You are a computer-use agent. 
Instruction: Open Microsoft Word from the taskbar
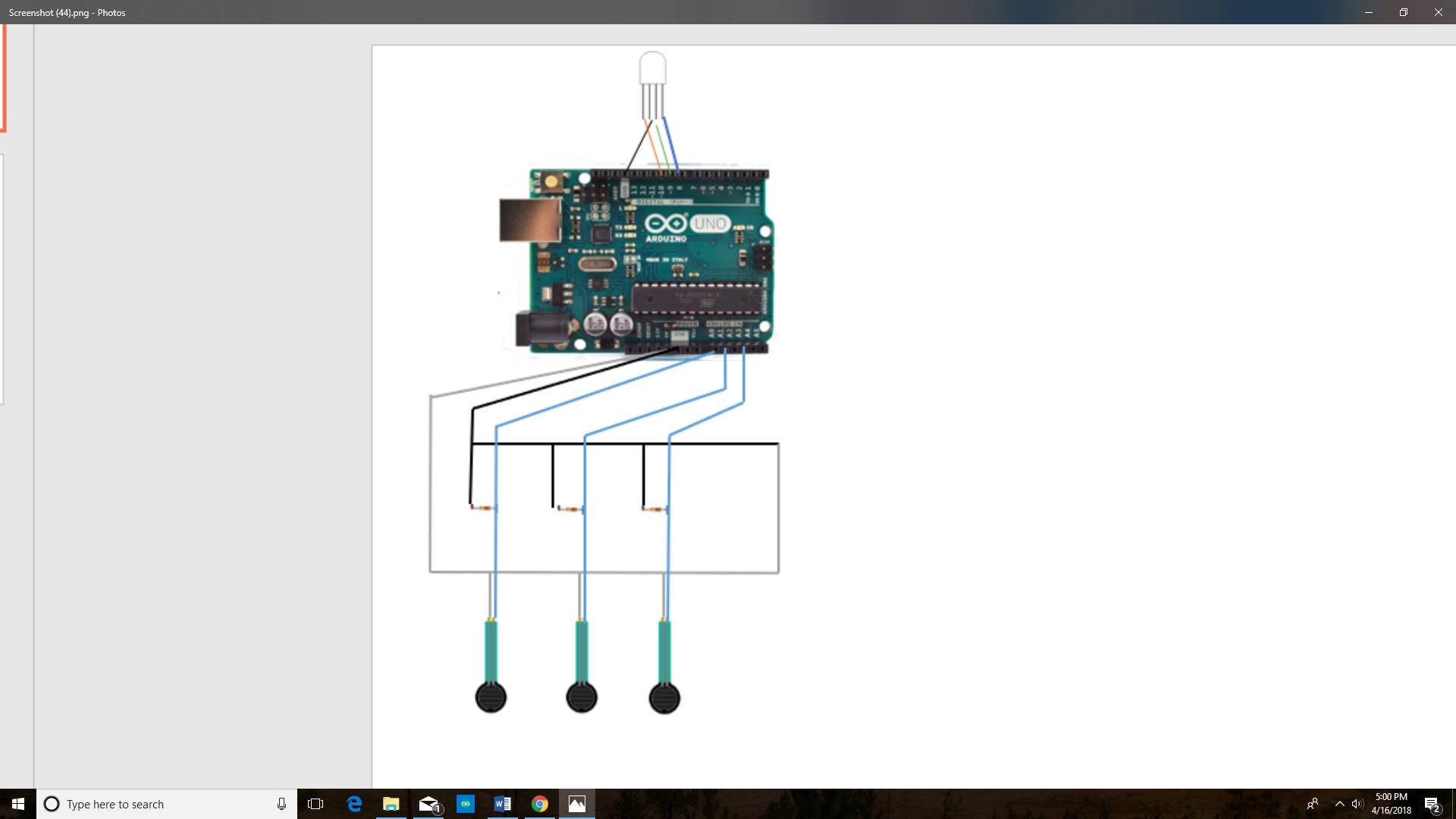pyautogui.click(x=503, y=804)
